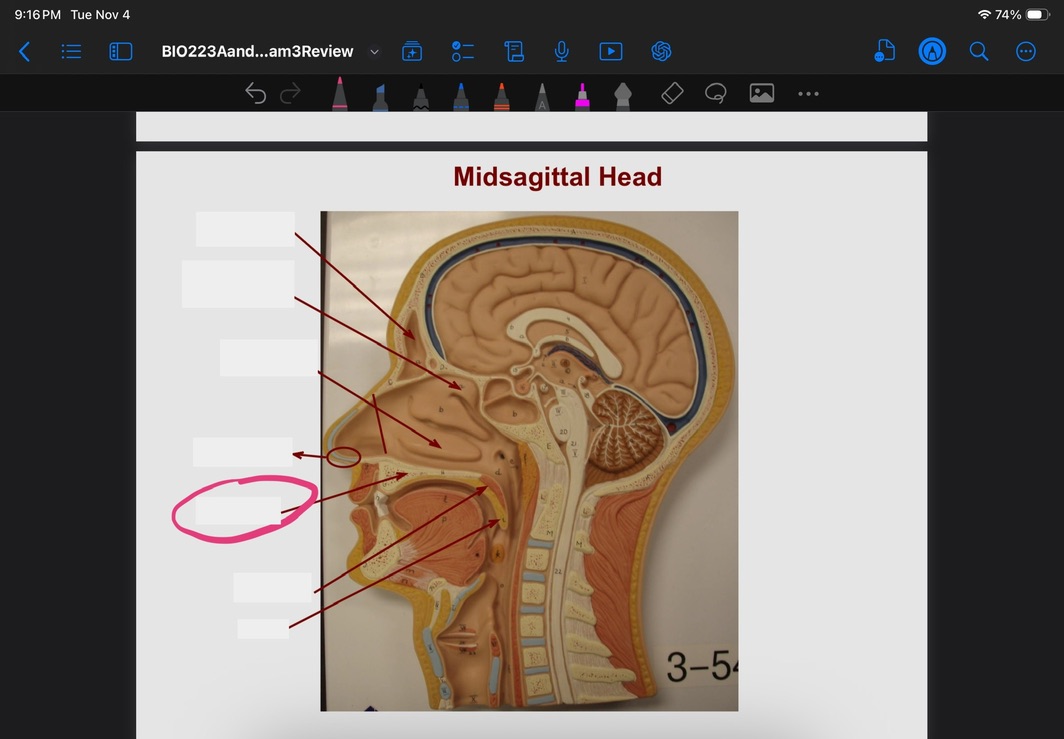Choose the eraser tool
Viewport: 1064px width, 739px height.
coord(672,93)
